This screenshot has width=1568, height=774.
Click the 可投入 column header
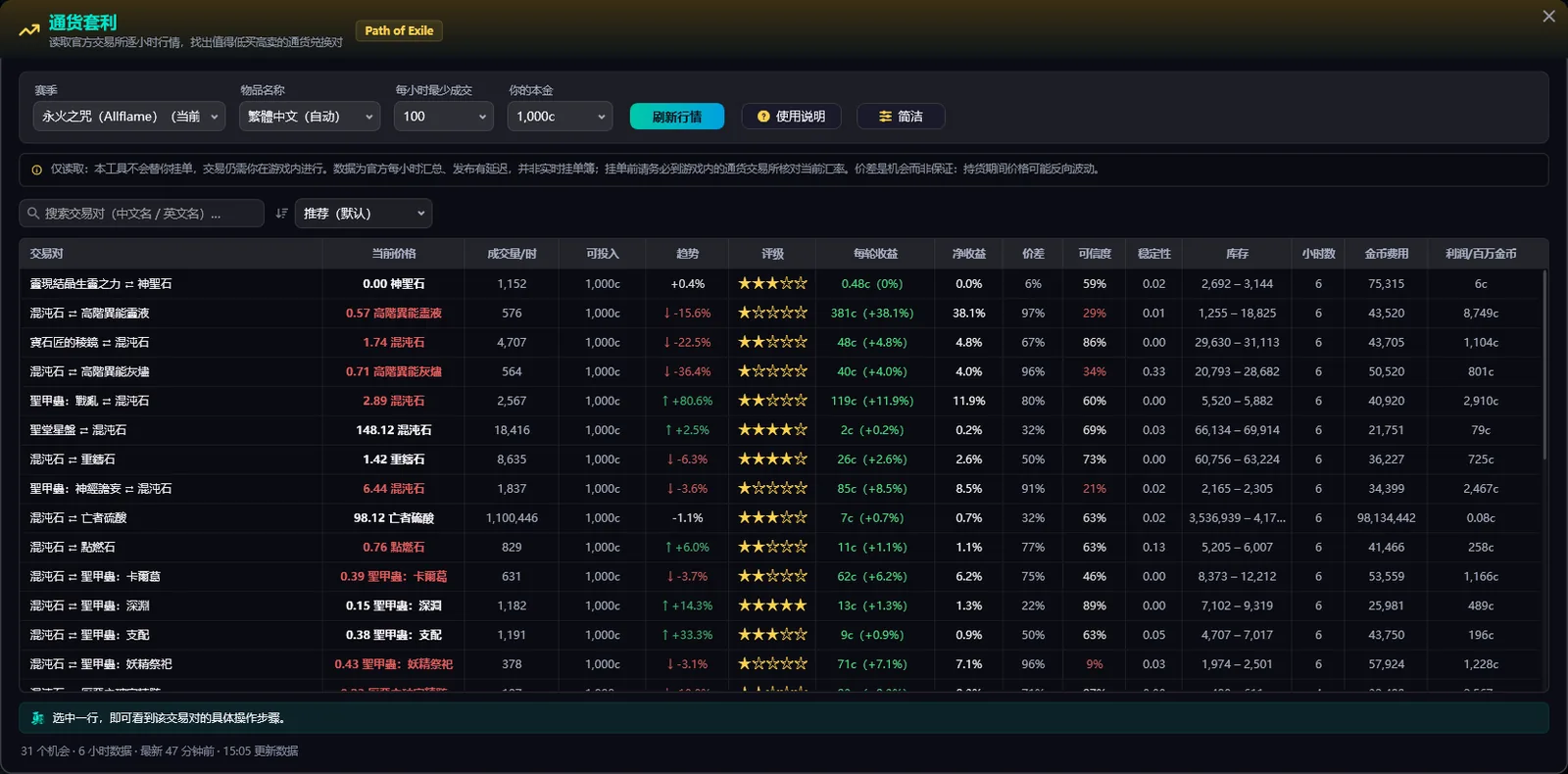pos(603,254)
